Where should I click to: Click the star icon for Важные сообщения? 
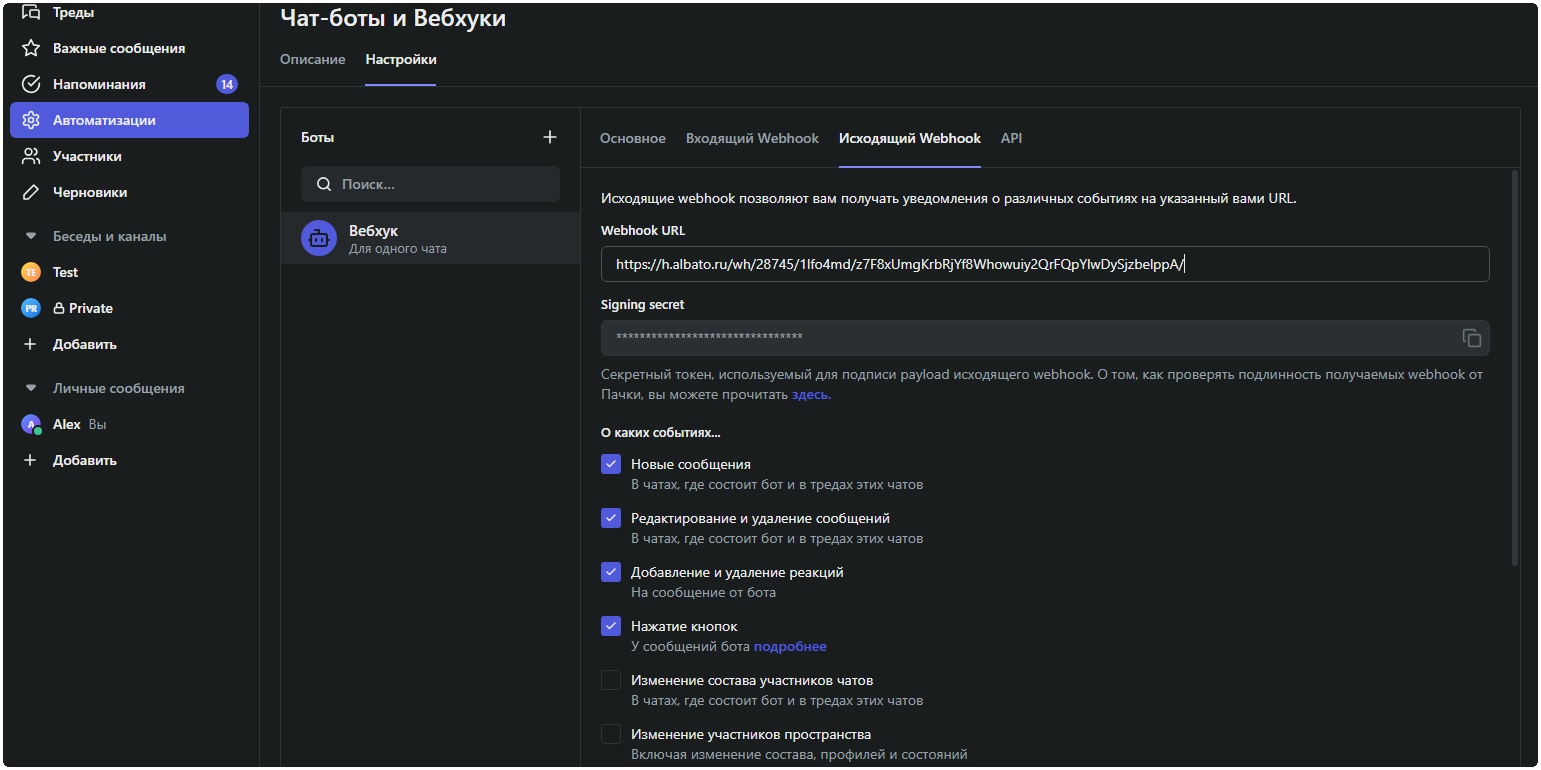pyautogui.click(x=31, y=48)
